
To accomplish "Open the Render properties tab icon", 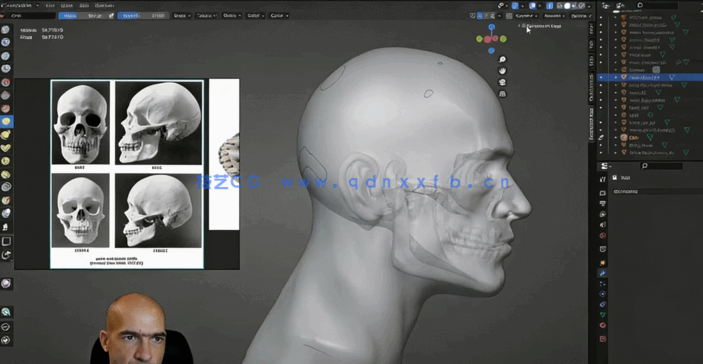I will tap(603, 193).
